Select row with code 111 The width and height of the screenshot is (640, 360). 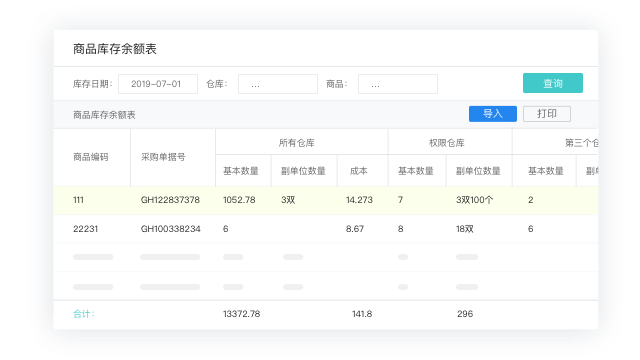click(325, 200)
